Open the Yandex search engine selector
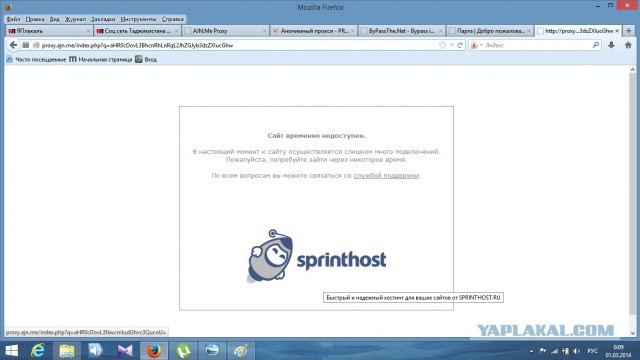 (x=476, y=45)
